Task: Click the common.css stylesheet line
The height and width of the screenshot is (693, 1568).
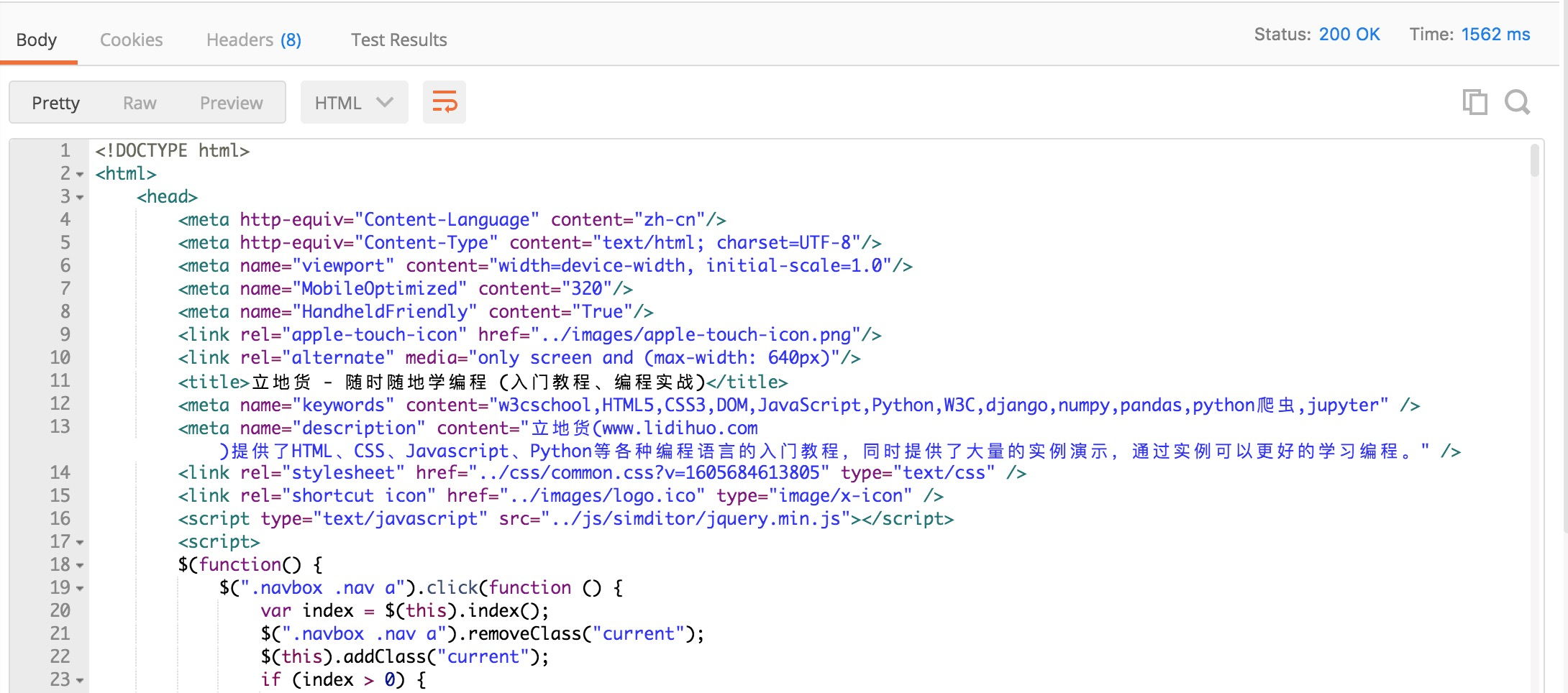Action: (602, 472)
